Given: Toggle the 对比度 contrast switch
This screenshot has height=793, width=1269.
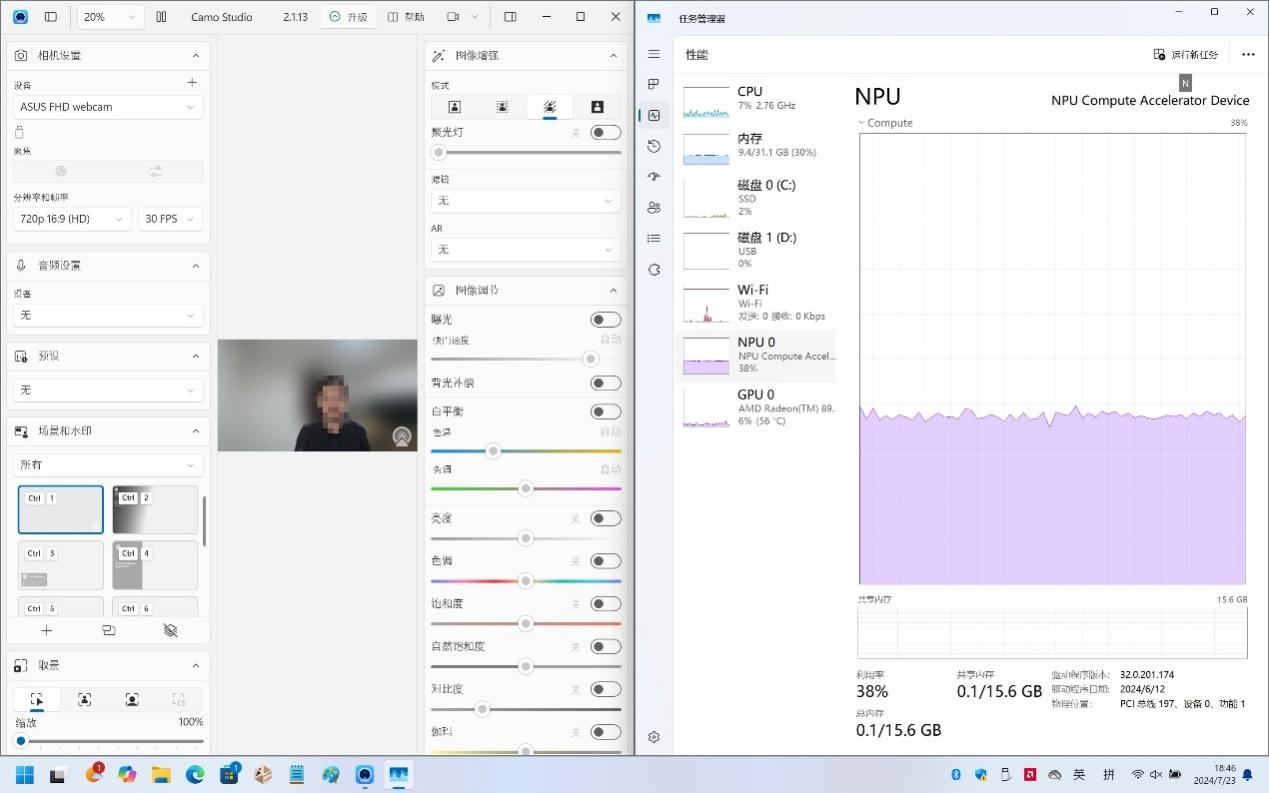Looking at the screenshot, I should coord(605,689).
